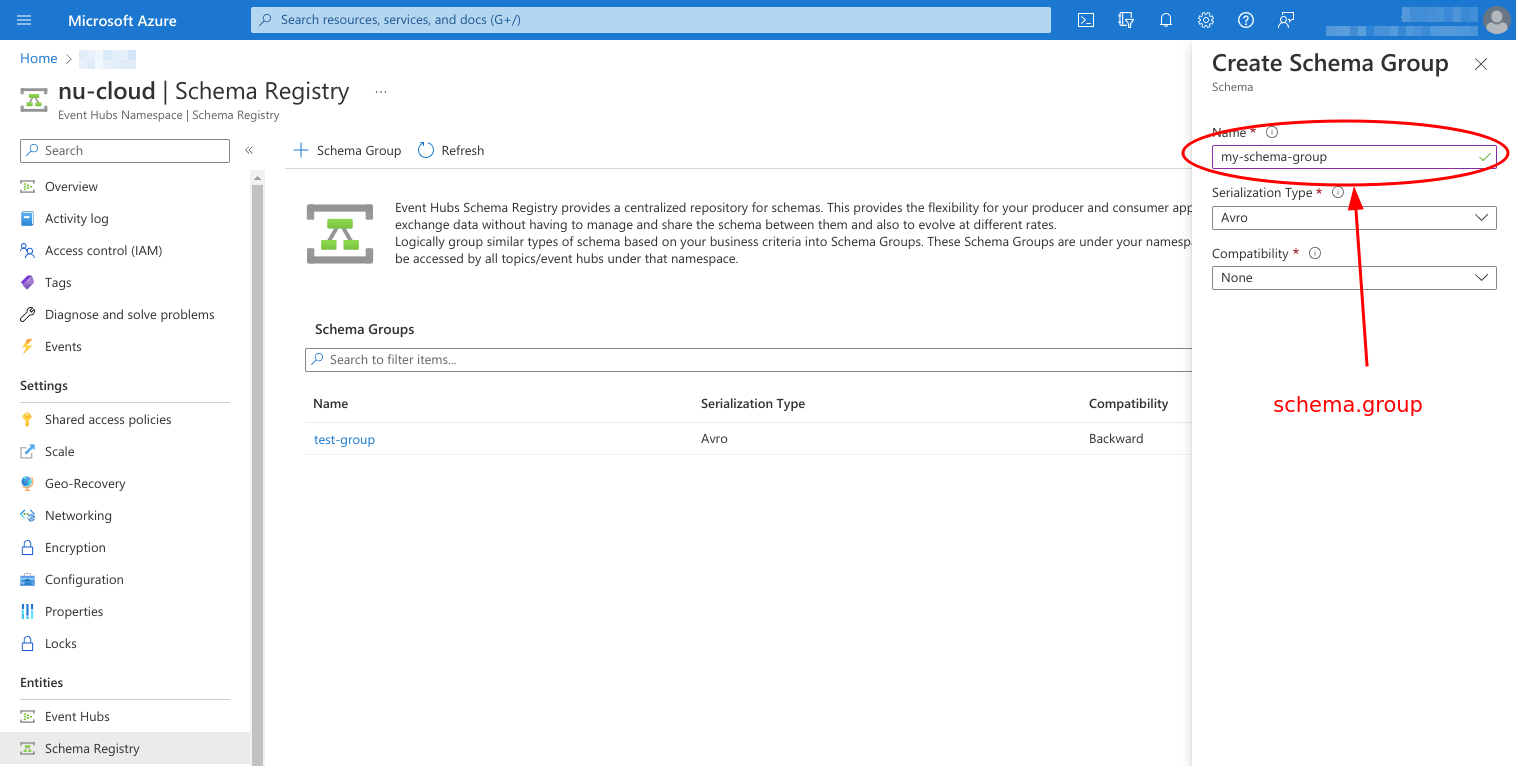
Task: Click the Scale sidebar icon
Action: point(28,452)
